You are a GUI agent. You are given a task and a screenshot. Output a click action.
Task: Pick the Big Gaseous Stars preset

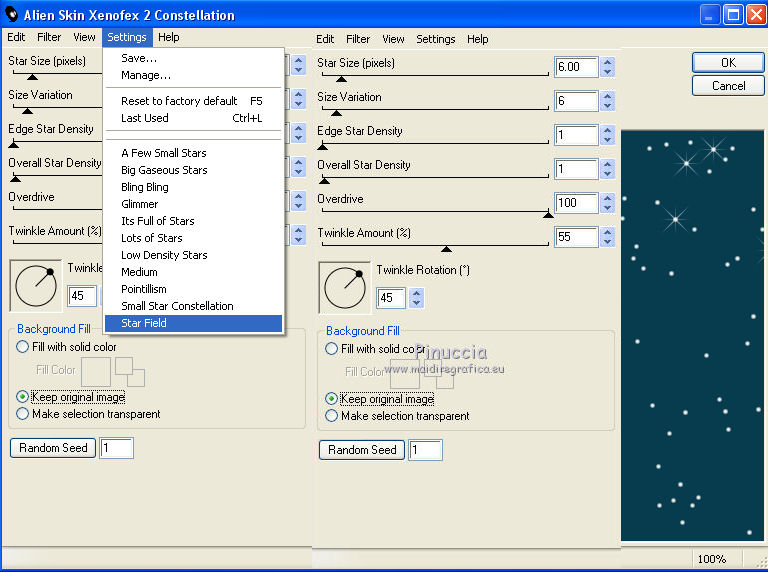(193, 170)
